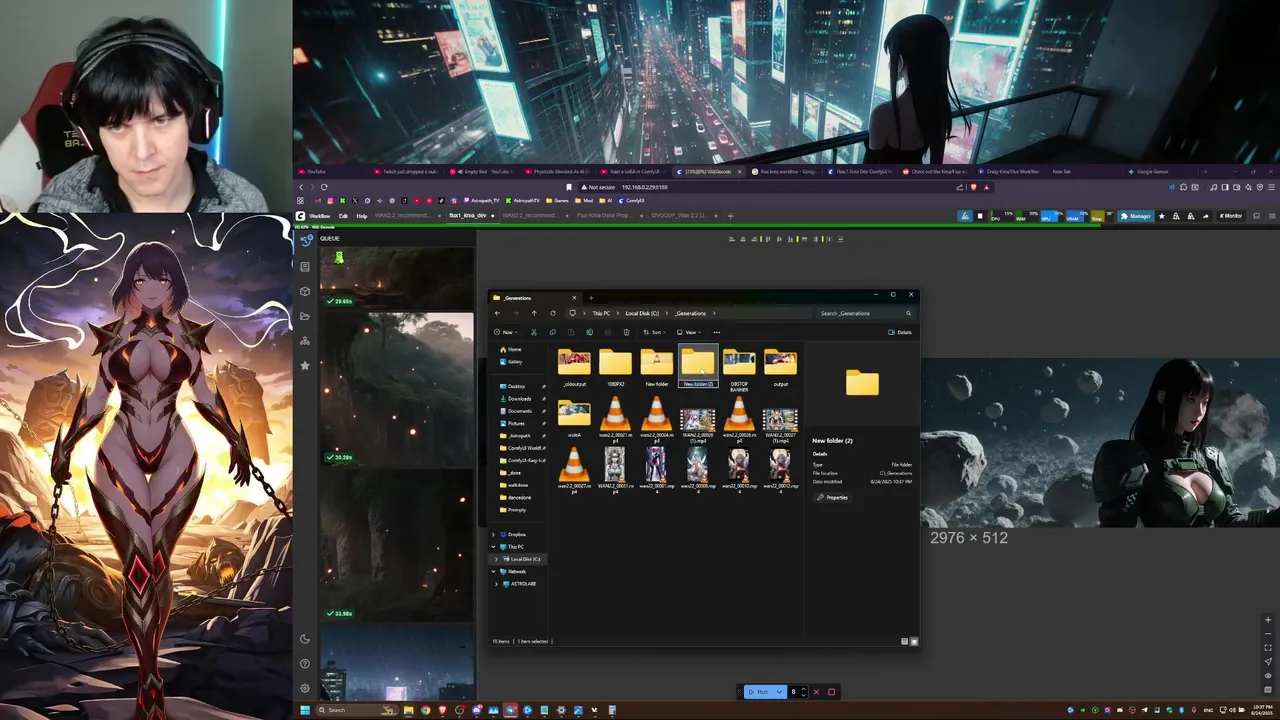The image size is (1280, 720).
Task: Collapse the This PC tree node
Action: pos(493,547)
